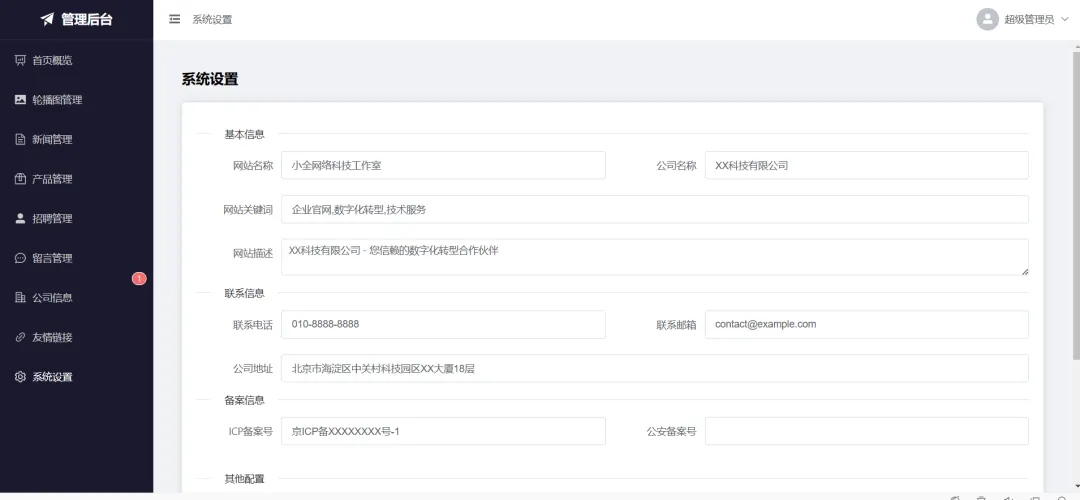1080x500 pixels.
Task: Focus the 网站关键词 input field
Action: 655,209
